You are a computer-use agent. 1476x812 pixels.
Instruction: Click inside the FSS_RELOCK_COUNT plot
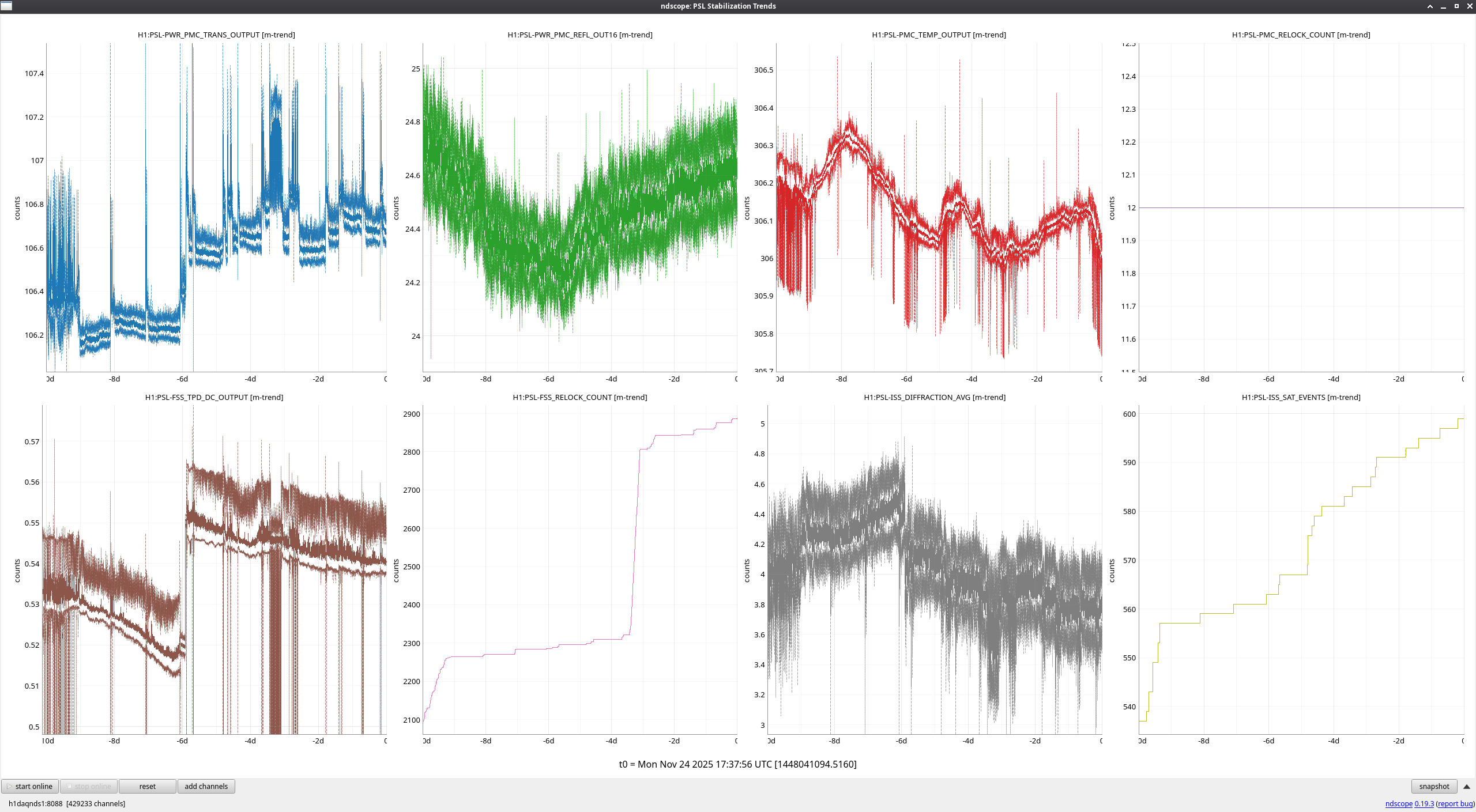point(579,571)
